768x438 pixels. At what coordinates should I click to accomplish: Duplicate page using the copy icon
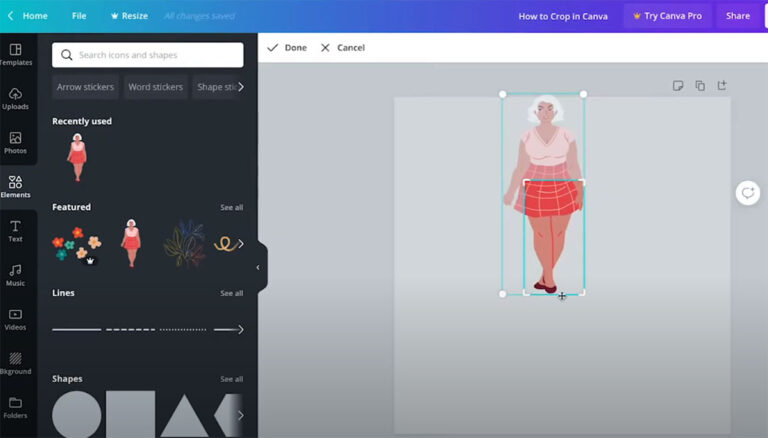coord(700,86)
